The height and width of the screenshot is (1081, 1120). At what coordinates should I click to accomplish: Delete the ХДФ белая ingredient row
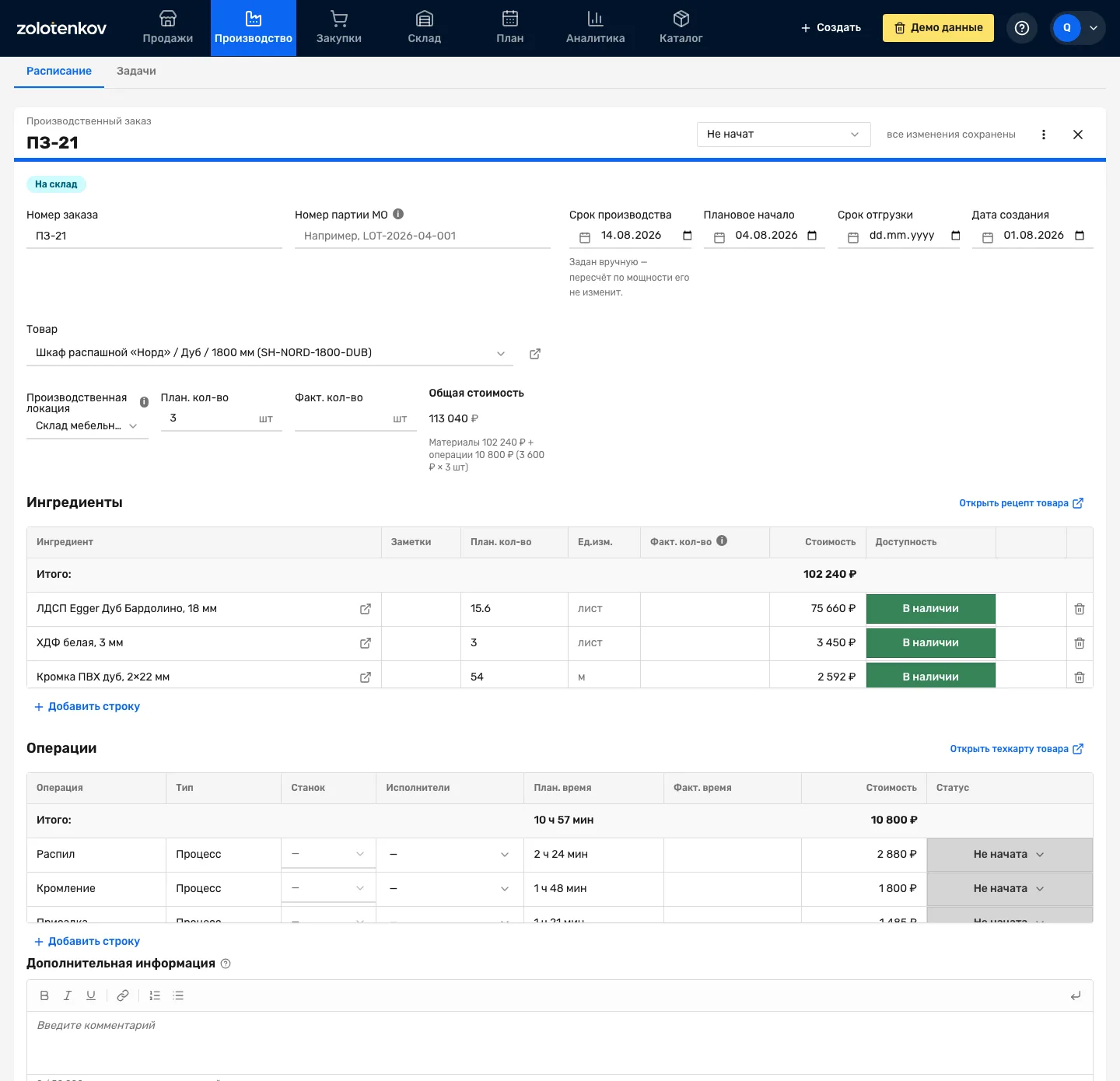click(1080, 643)
